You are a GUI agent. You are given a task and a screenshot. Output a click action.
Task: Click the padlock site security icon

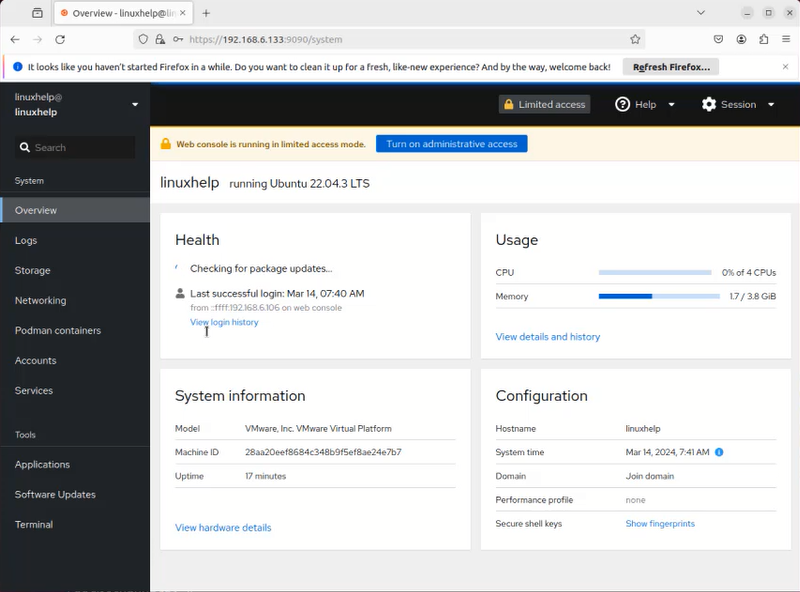click(160, 39)
